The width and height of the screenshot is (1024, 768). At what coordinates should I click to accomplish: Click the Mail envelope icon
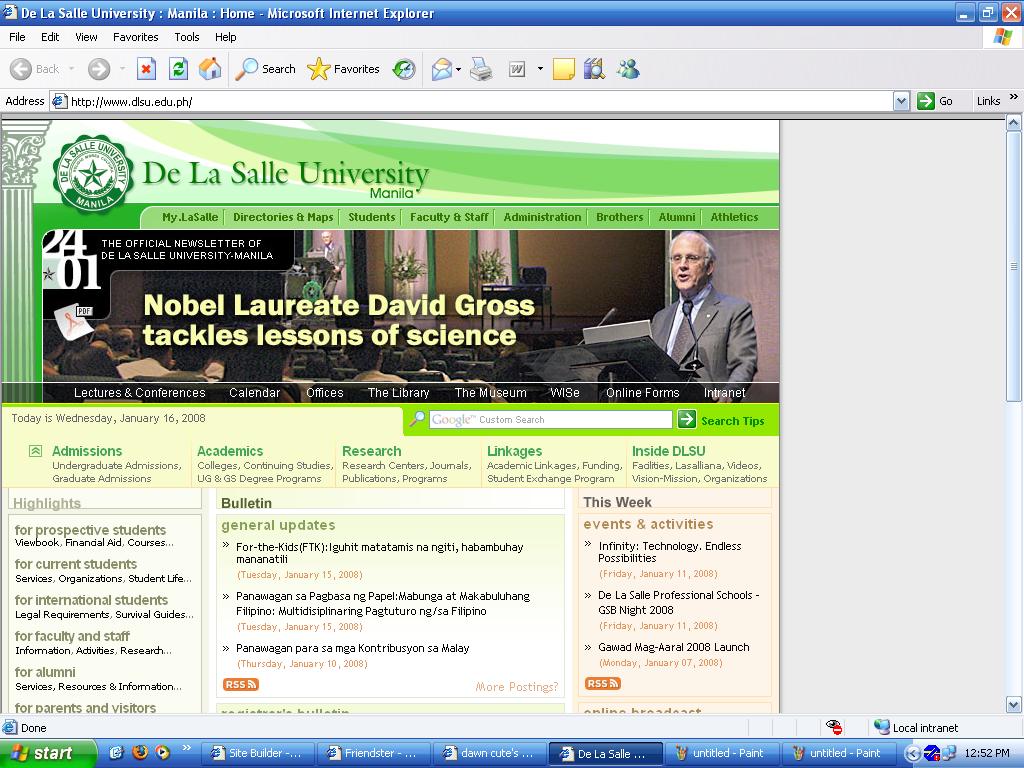[x=442, y=69]
